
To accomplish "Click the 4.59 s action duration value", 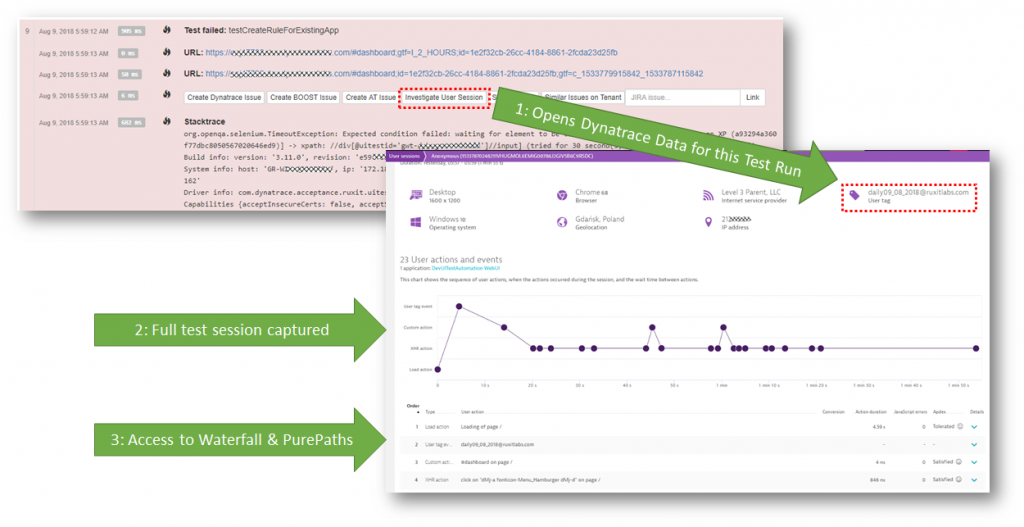I will (879, 427).
